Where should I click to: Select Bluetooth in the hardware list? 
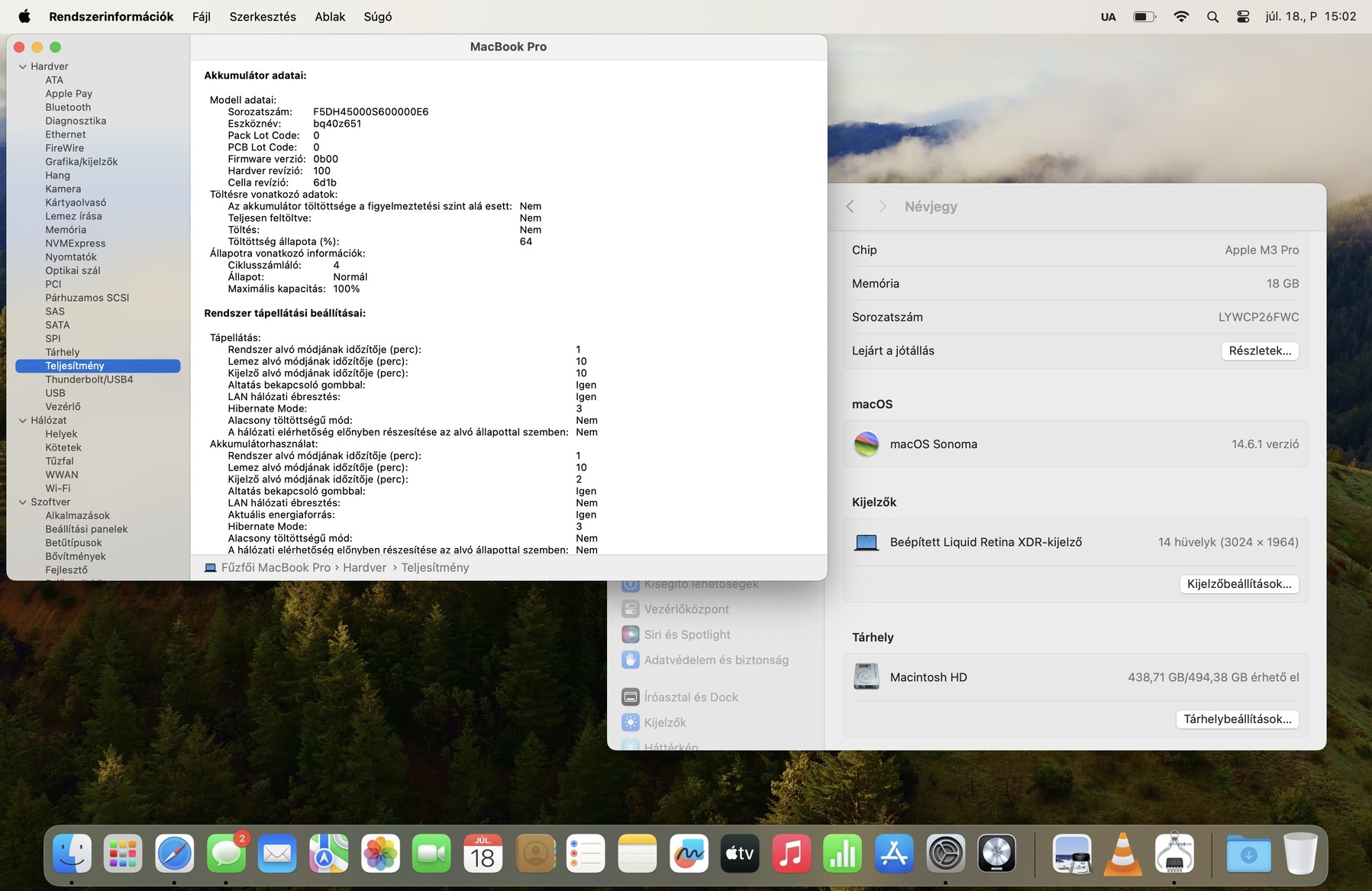tap(68, 108)
